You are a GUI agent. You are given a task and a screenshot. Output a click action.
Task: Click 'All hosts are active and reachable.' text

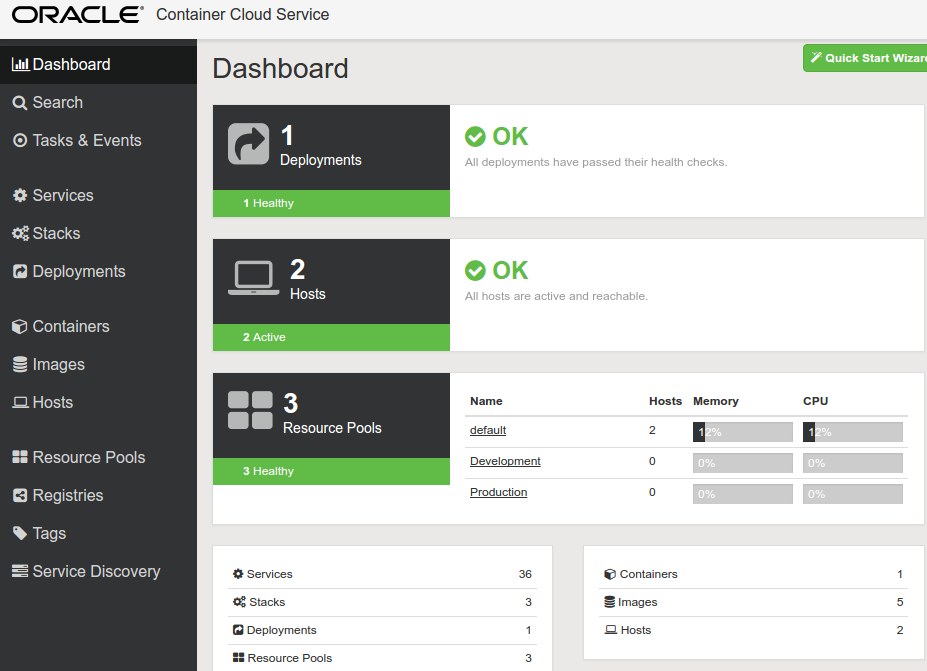(x=556, y=296)
